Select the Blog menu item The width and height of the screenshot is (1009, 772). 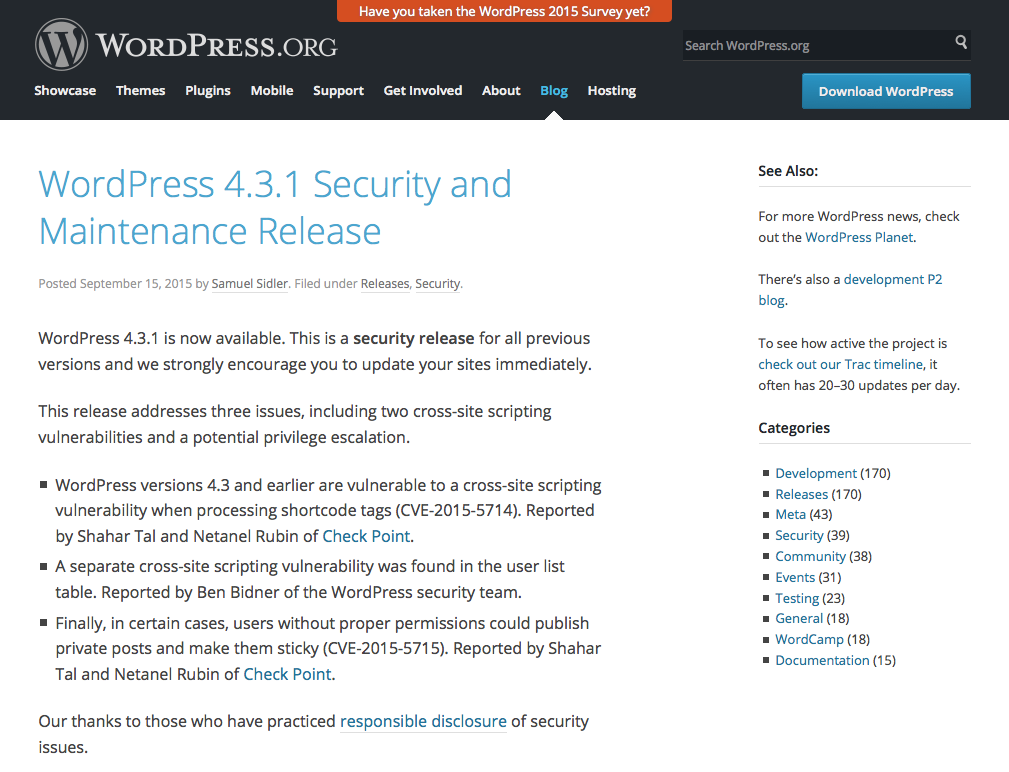[554, 91]
